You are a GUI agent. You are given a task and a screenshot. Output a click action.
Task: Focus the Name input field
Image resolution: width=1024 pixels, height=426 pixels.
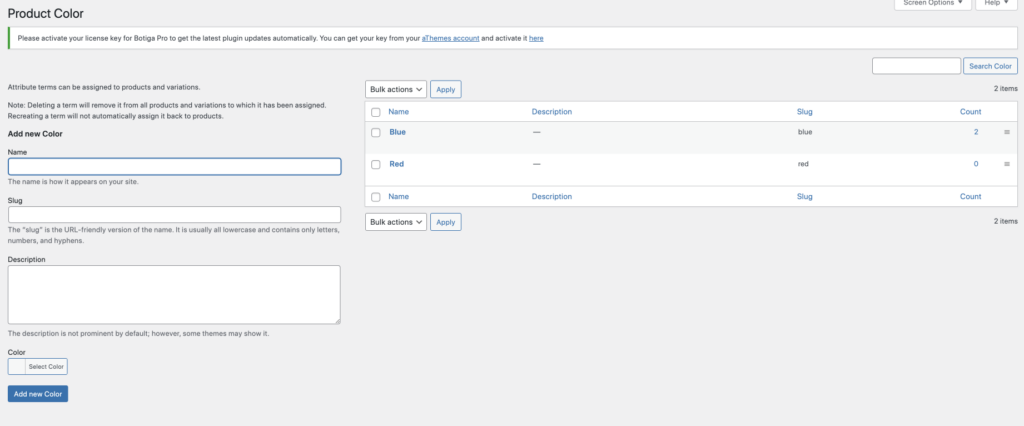pyautogui.click(x=174, y=167)
